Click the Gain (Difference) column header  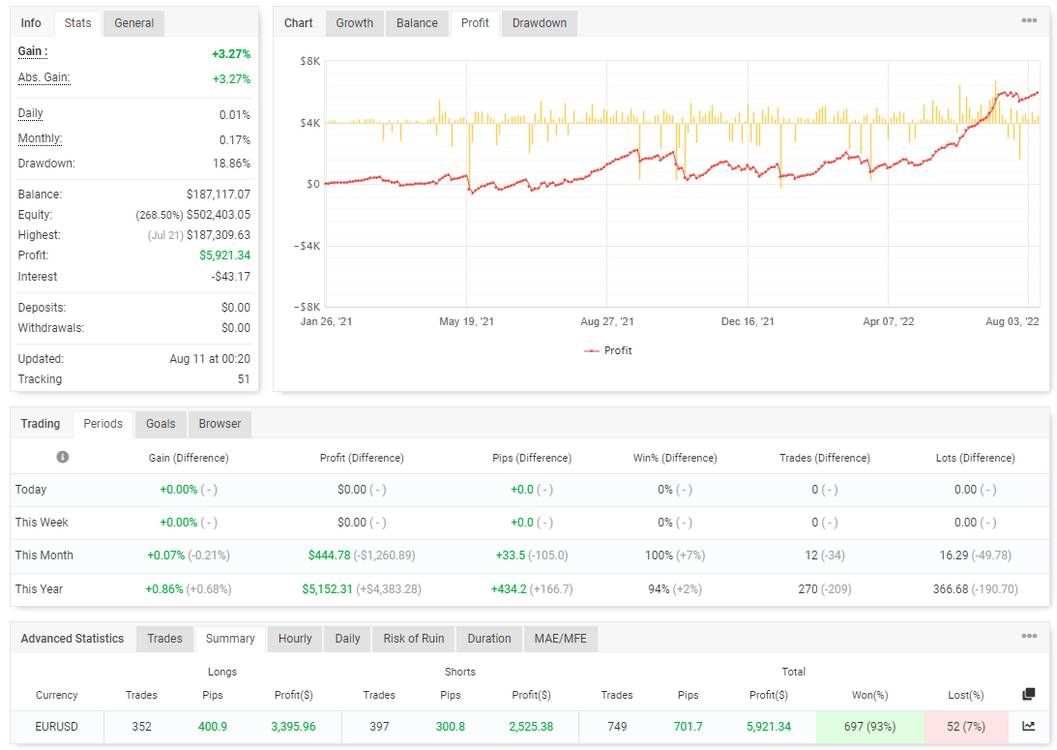click(189, 458)
